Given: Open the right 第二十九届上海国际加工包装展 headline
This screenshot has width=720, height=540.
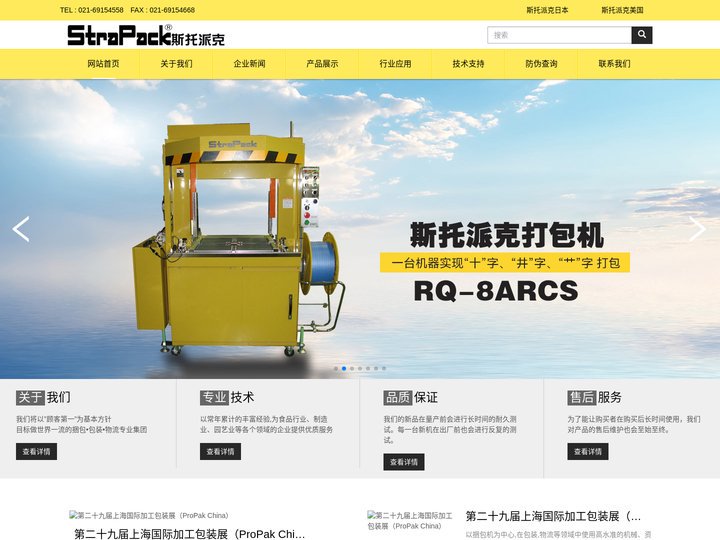Looking at the screenshot, I should (x=553, y=516).
